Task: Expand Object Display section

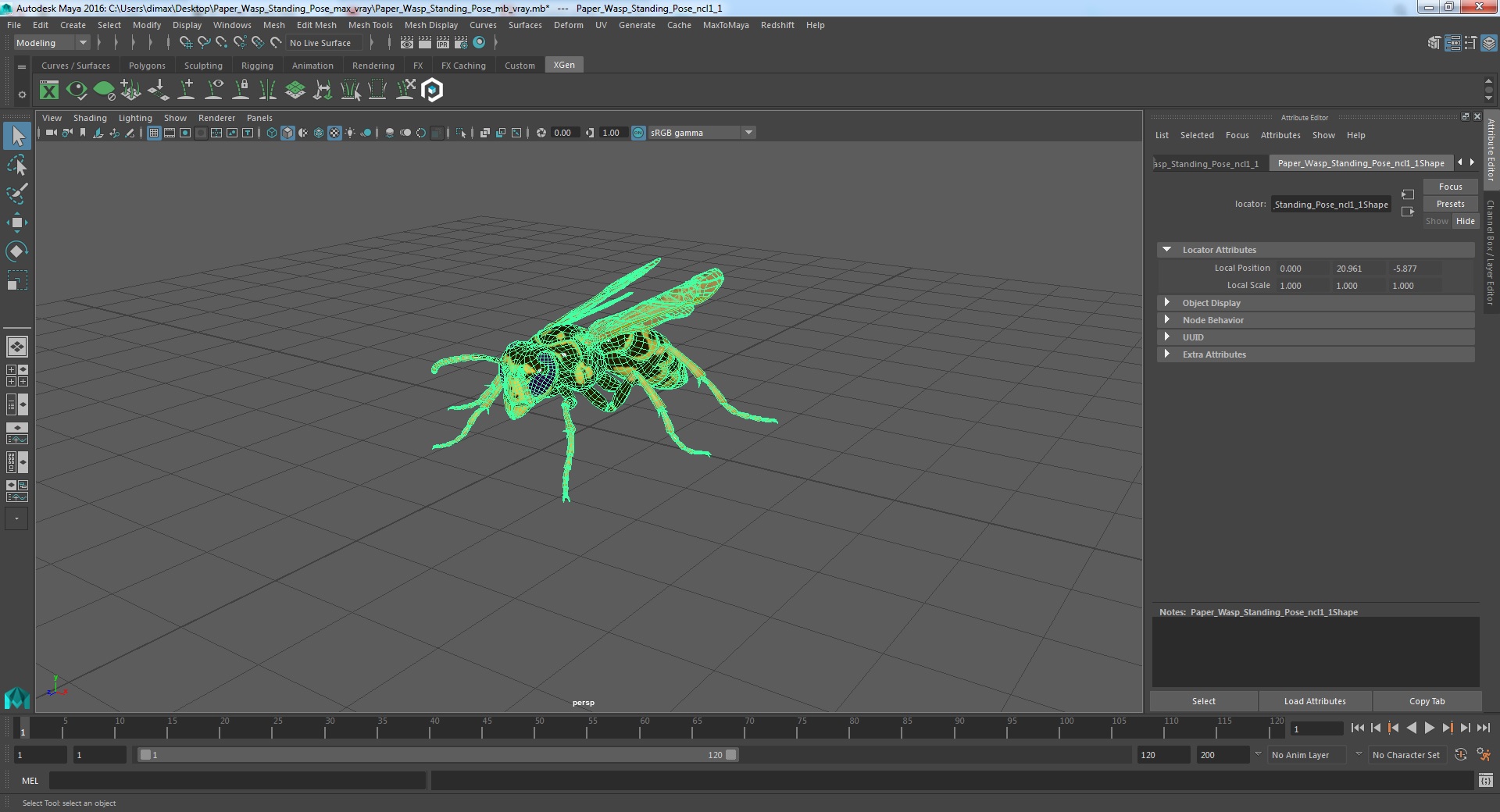Action: 1167,303
